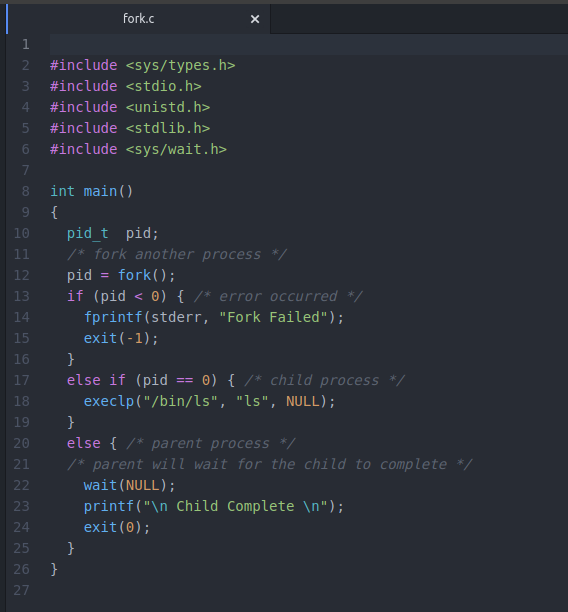Close the fork.c tab
Viewport: 568px width, 612px height.
click(255, 19)
